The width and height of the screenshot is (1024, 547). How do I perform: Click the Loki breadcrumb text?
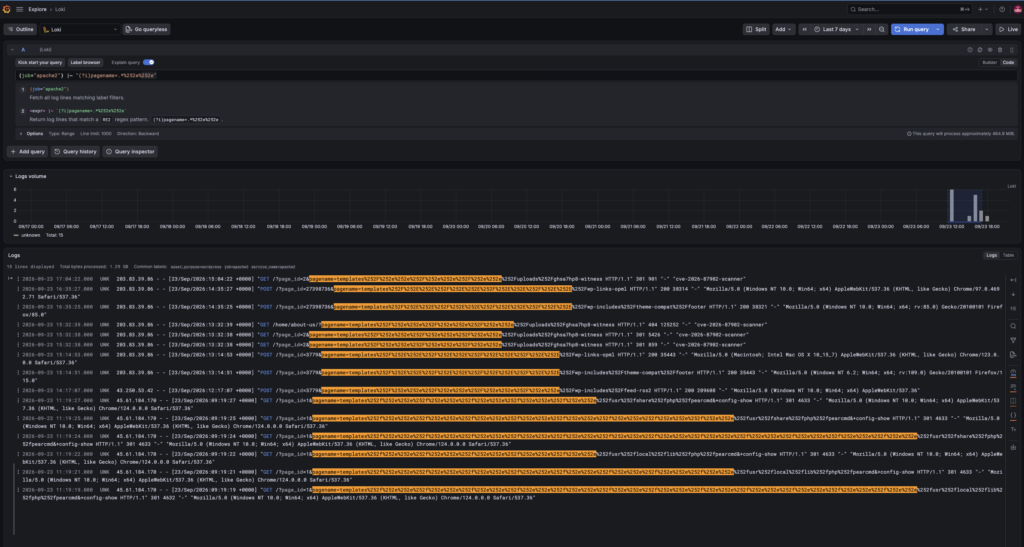(59, 9)
